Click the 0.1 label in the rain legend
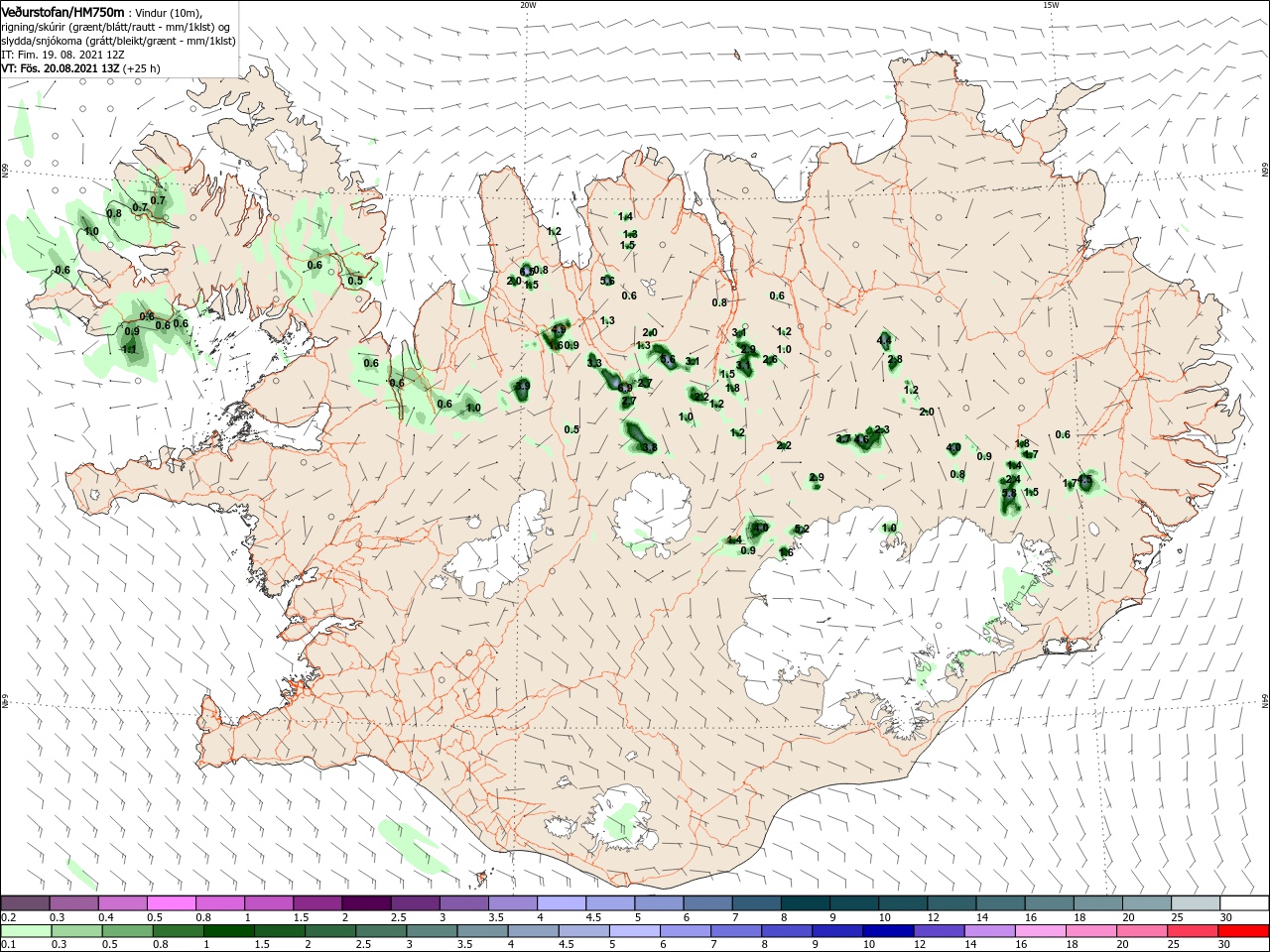This screenshot has width=1270, height=952. (x=8, y=945)
